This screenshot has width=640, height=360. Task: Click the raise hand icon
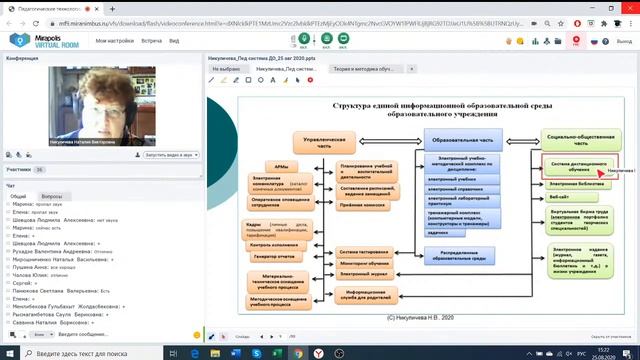[x=509, y=41]
